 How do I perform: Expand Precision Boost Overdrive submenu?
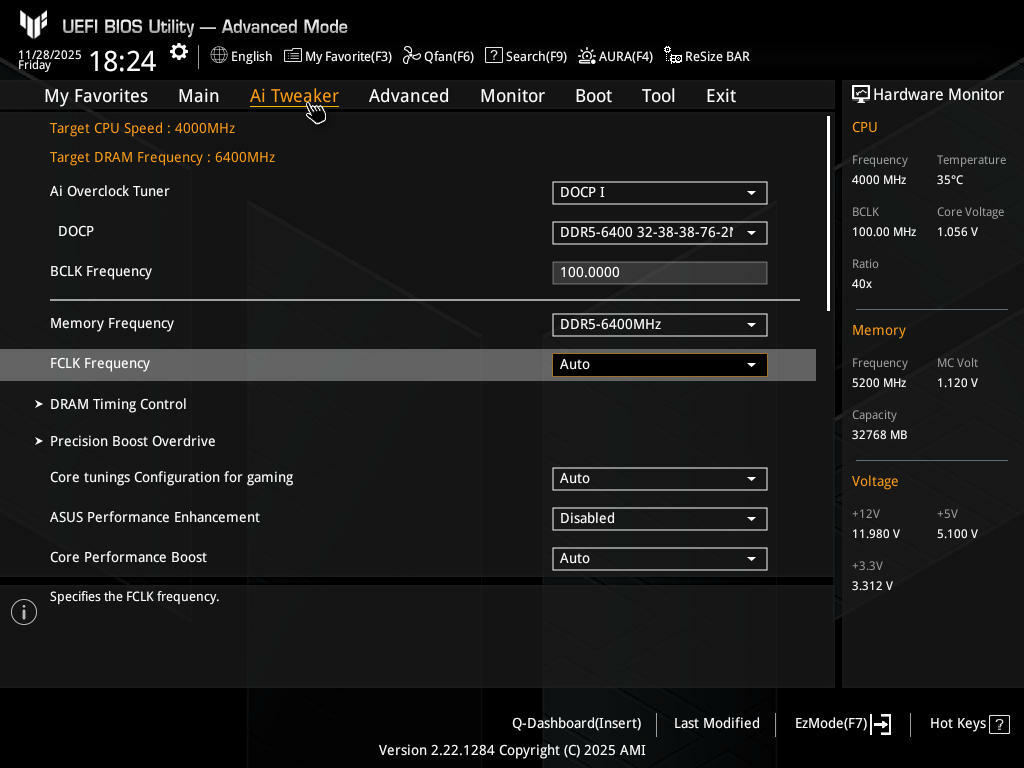pyautogui.click(x=132, y=441)
